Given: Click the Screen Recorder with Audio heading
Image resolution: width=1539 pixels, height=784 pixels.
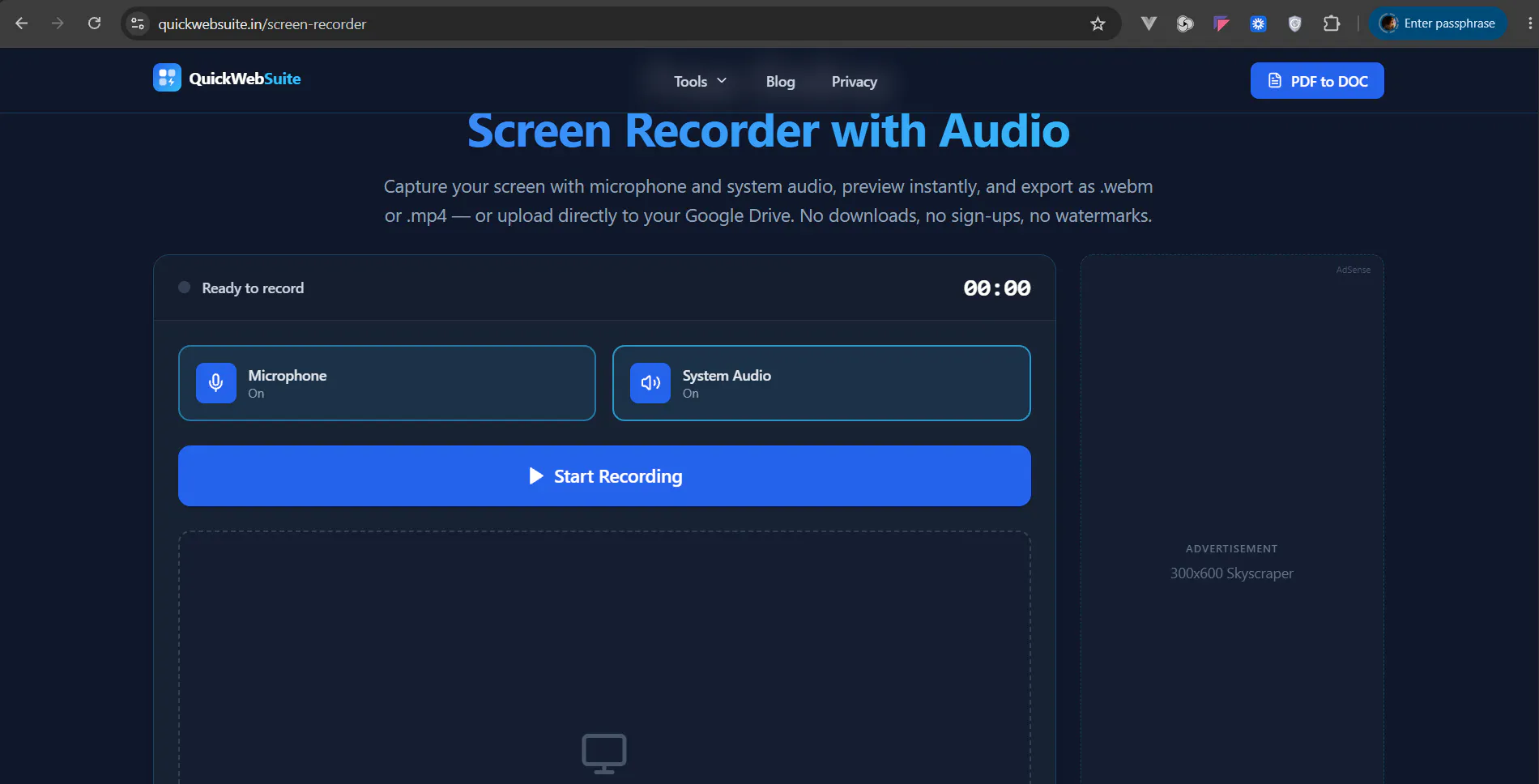Looking at the screenshot, I should click(768, 130).
